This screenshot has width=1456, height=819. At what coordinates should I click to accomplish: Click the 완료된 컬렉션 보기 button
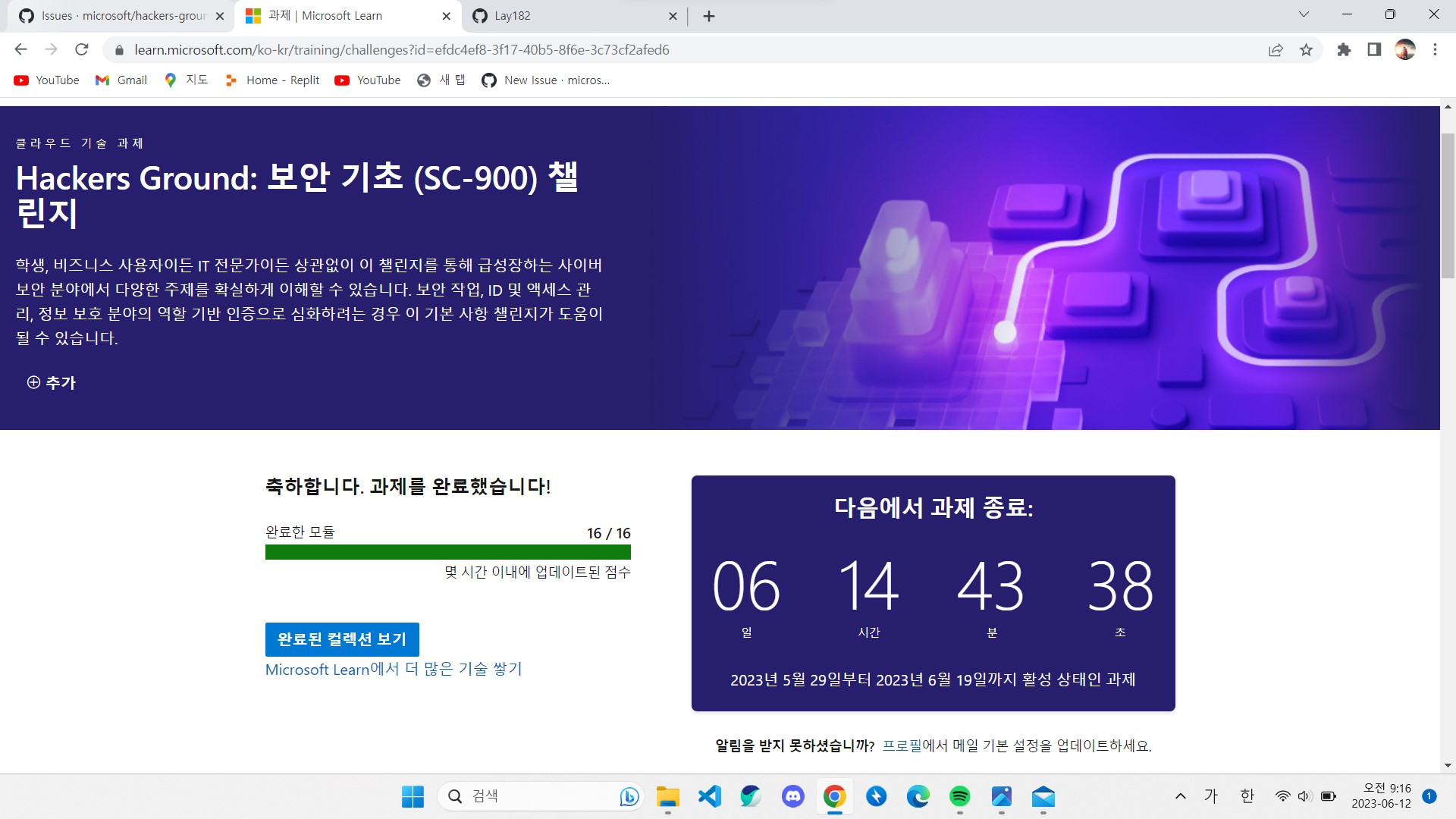coord(341,639)
